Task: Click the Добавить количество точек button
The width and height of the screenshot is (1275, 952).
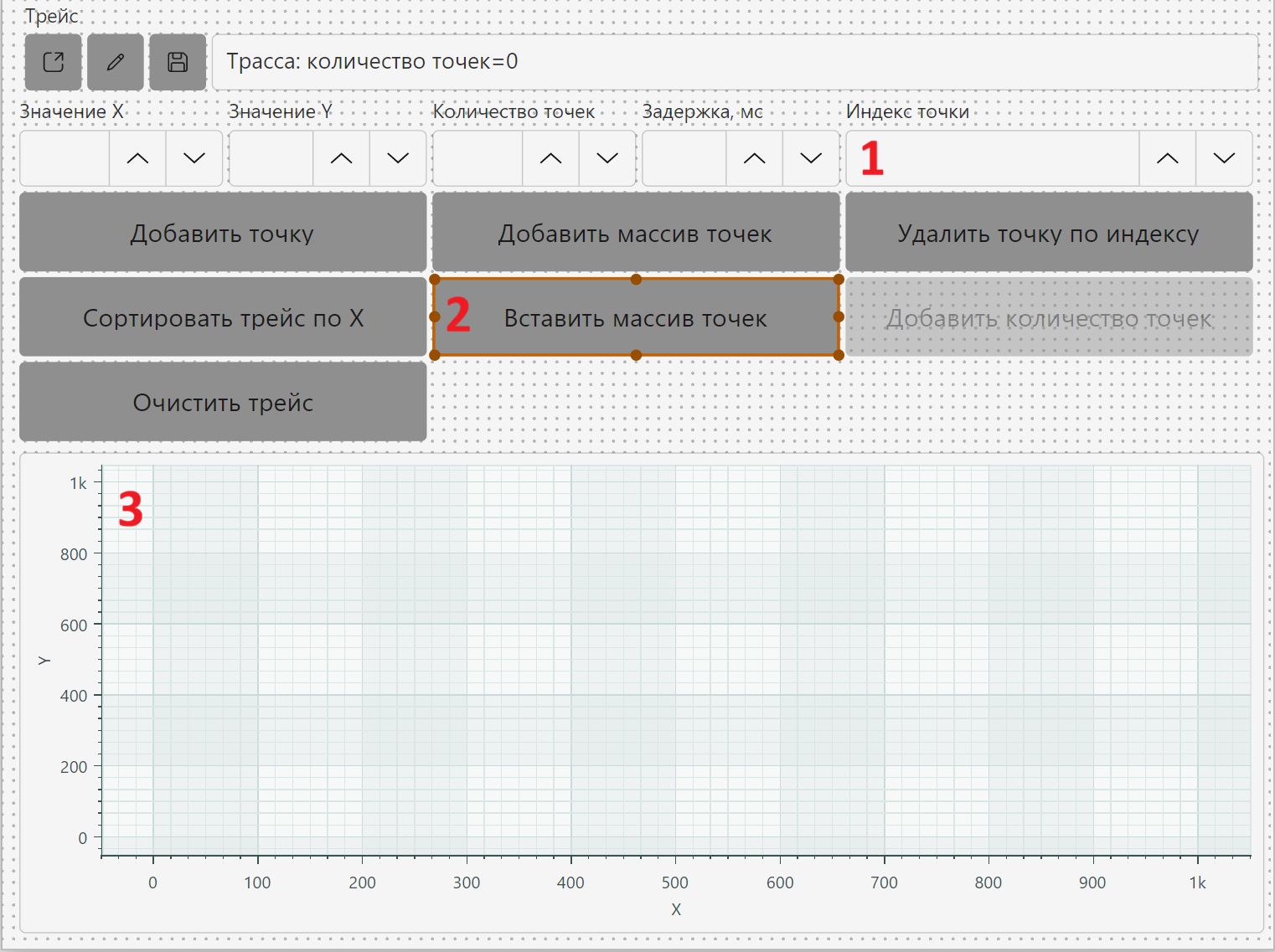Action: 1049,317
